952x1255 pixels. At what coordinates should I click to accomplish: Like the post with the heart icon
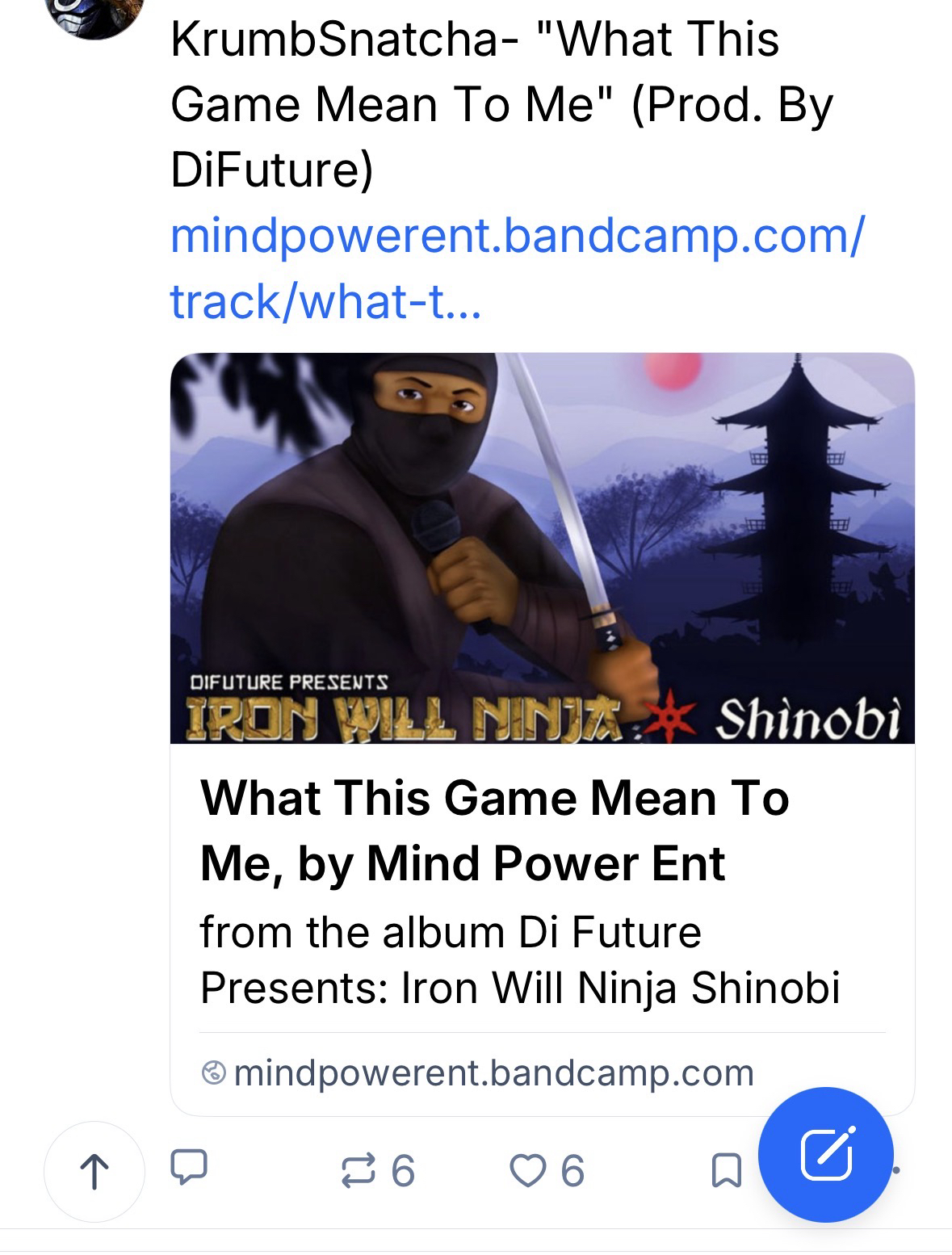(528, 1170)
